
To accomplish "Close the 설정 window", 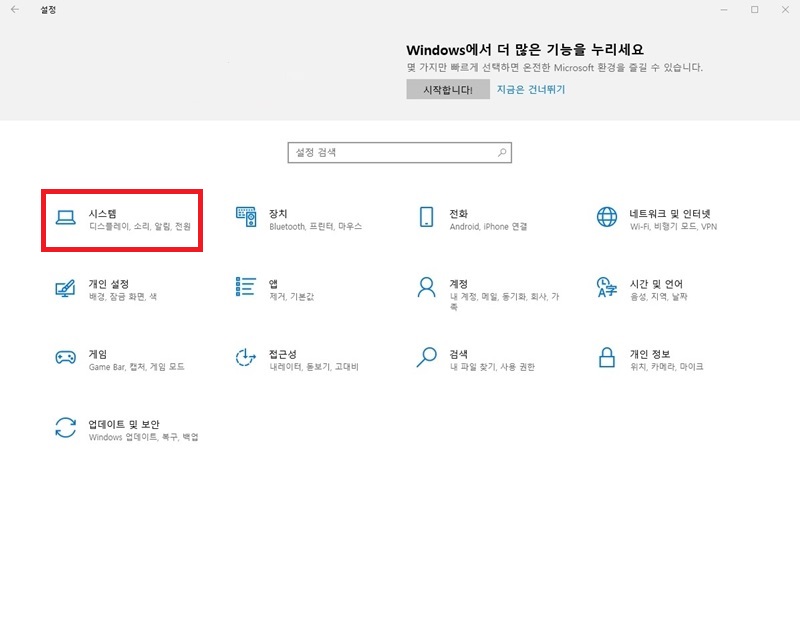I will pos(785,9).
